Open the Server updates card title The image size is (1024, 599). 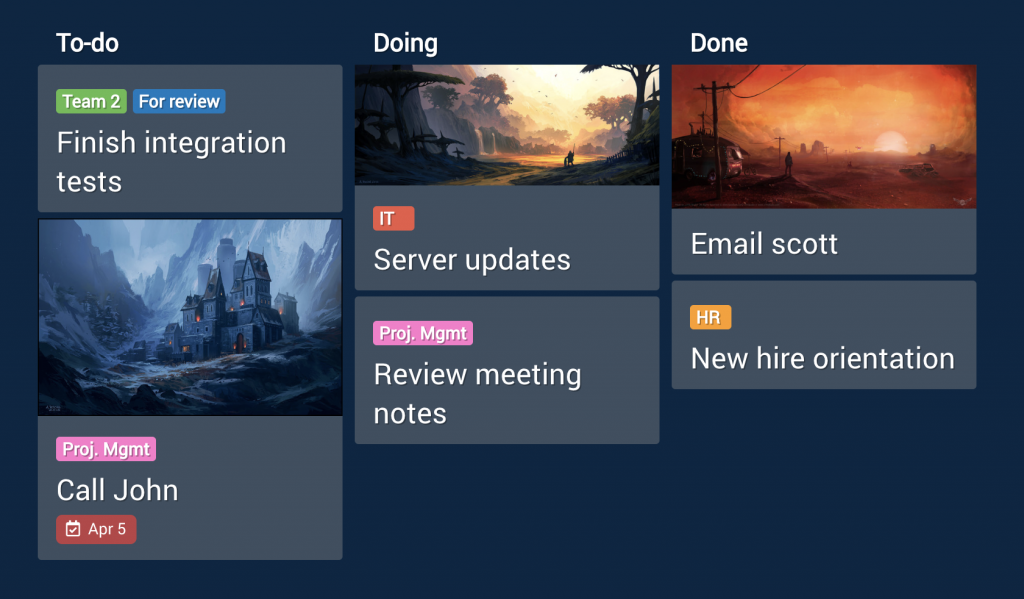click(472, 260)
